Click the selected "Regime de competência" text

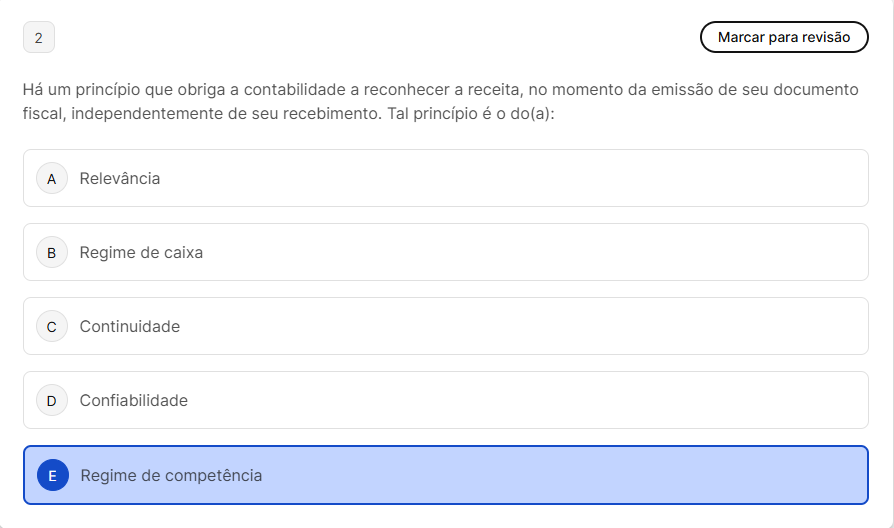171,475
